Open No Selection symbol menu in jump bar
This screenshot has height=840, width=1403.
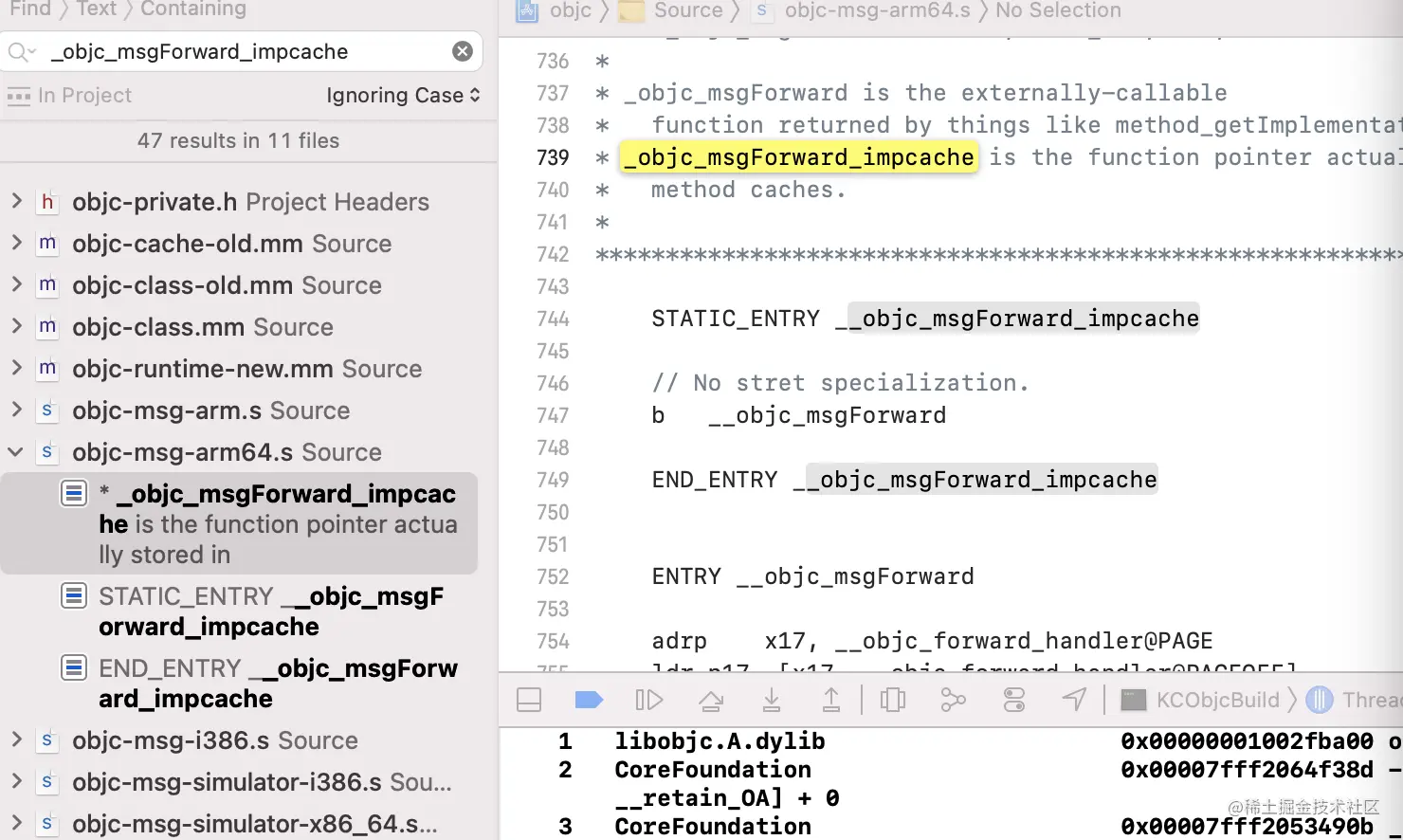pyautogui.click(x=1058, y=10)
